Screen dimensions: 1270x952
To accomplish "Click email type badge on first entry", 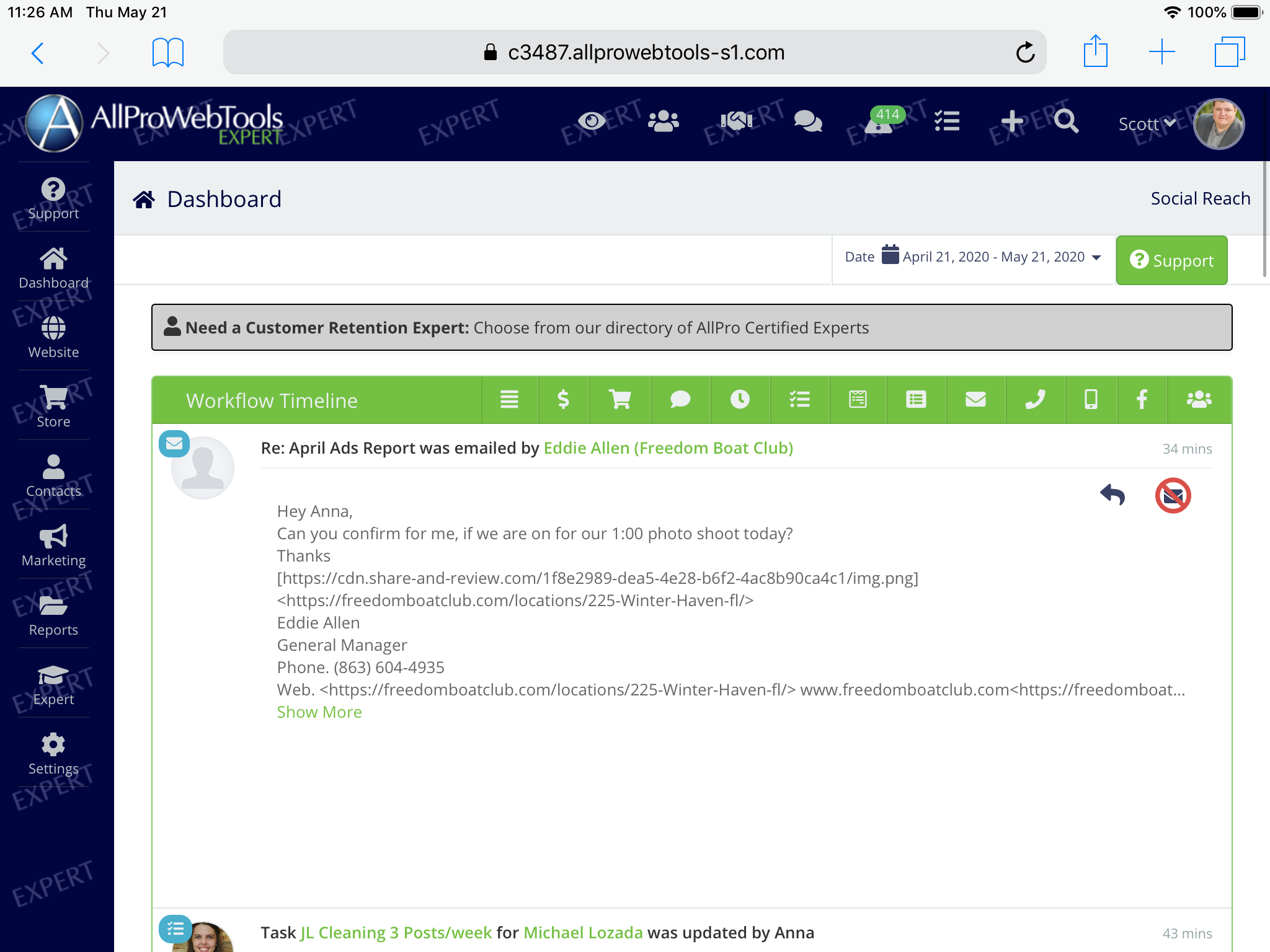I will (x=174, y=444).
